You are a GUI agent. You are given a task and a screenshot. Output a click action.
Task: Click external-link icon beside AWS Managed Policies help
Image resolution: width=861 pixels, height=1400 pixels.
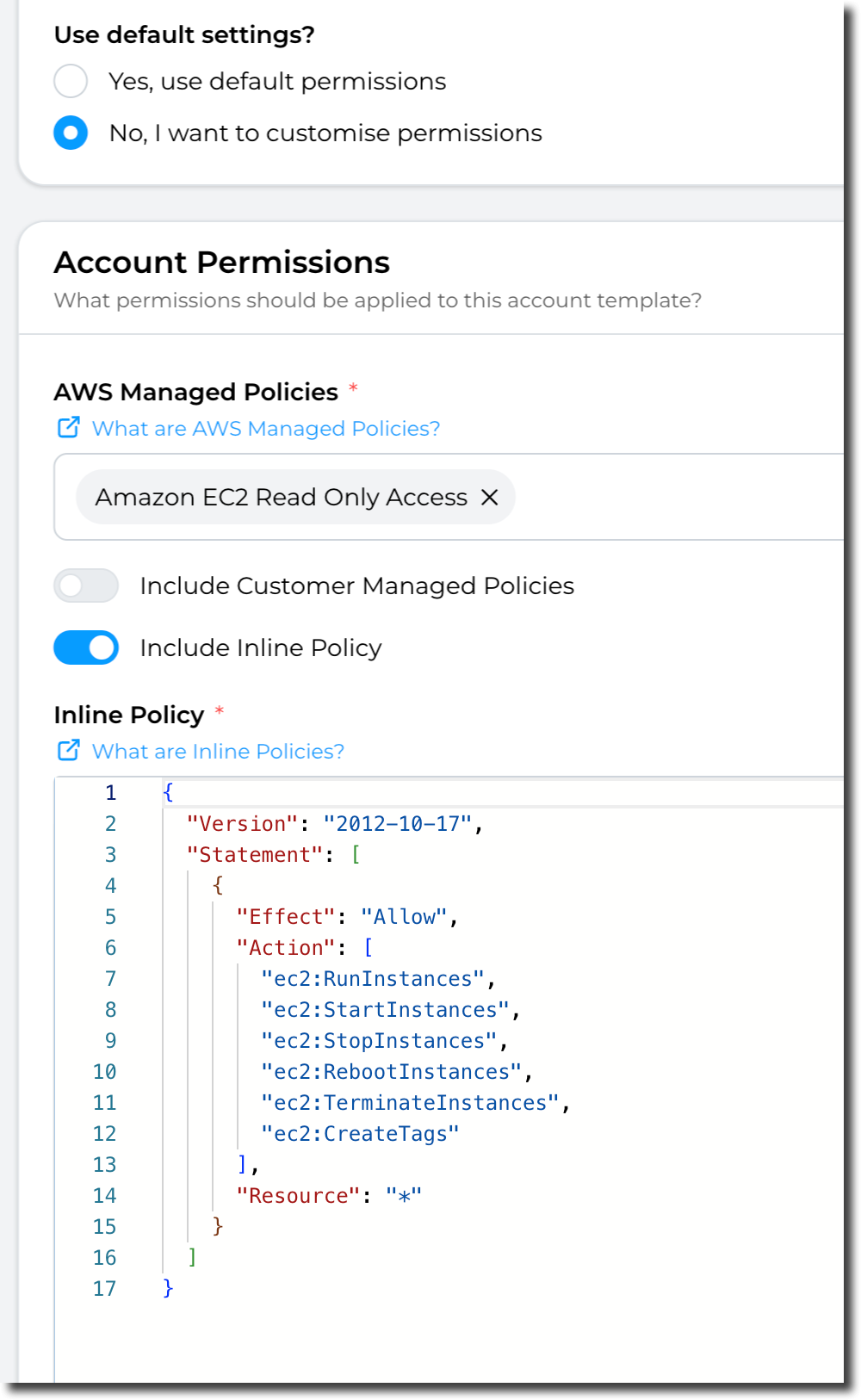[x=68, y=428]
